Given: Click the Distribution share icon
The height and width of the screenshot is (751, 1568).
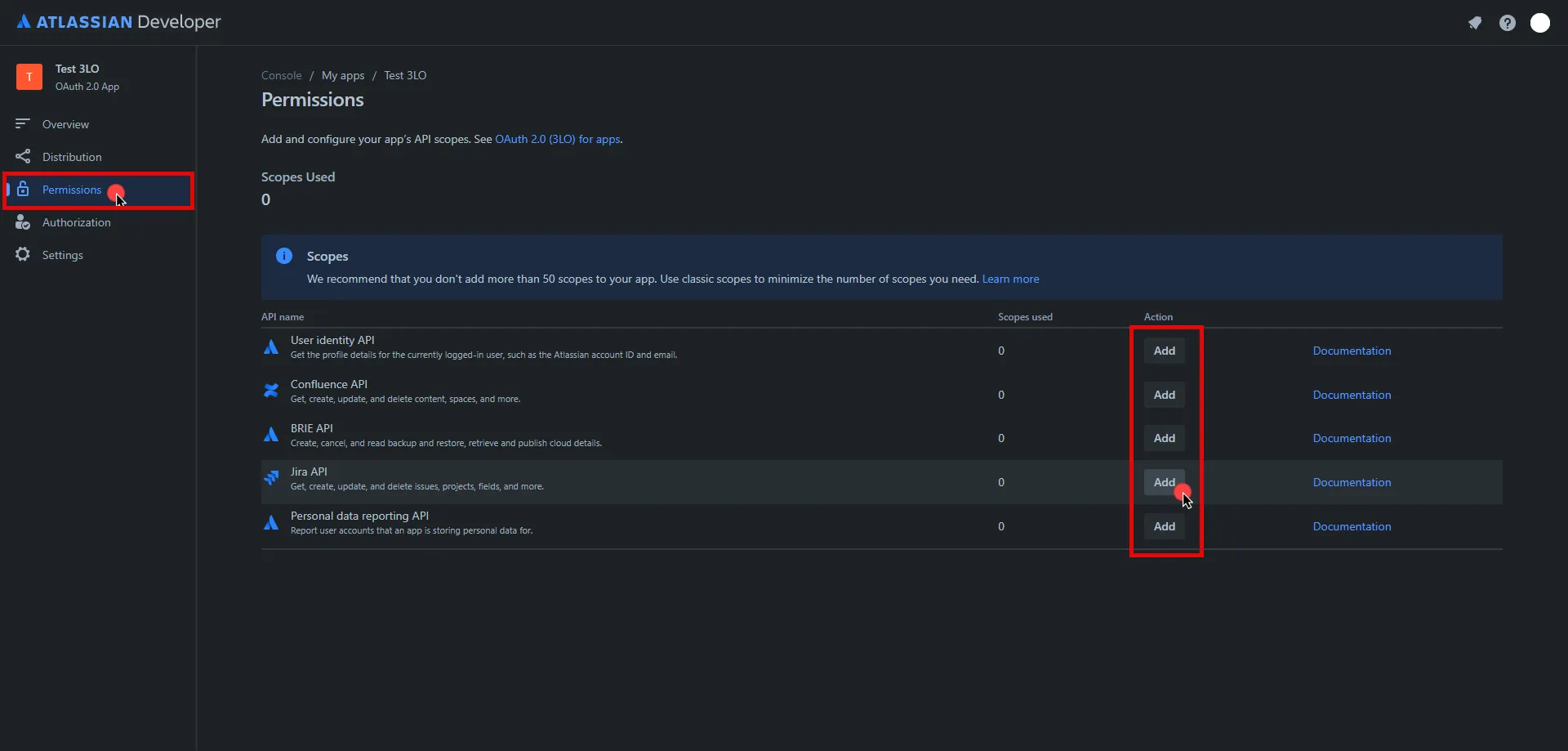Looking at the screenshot, I should coord(23,157).
